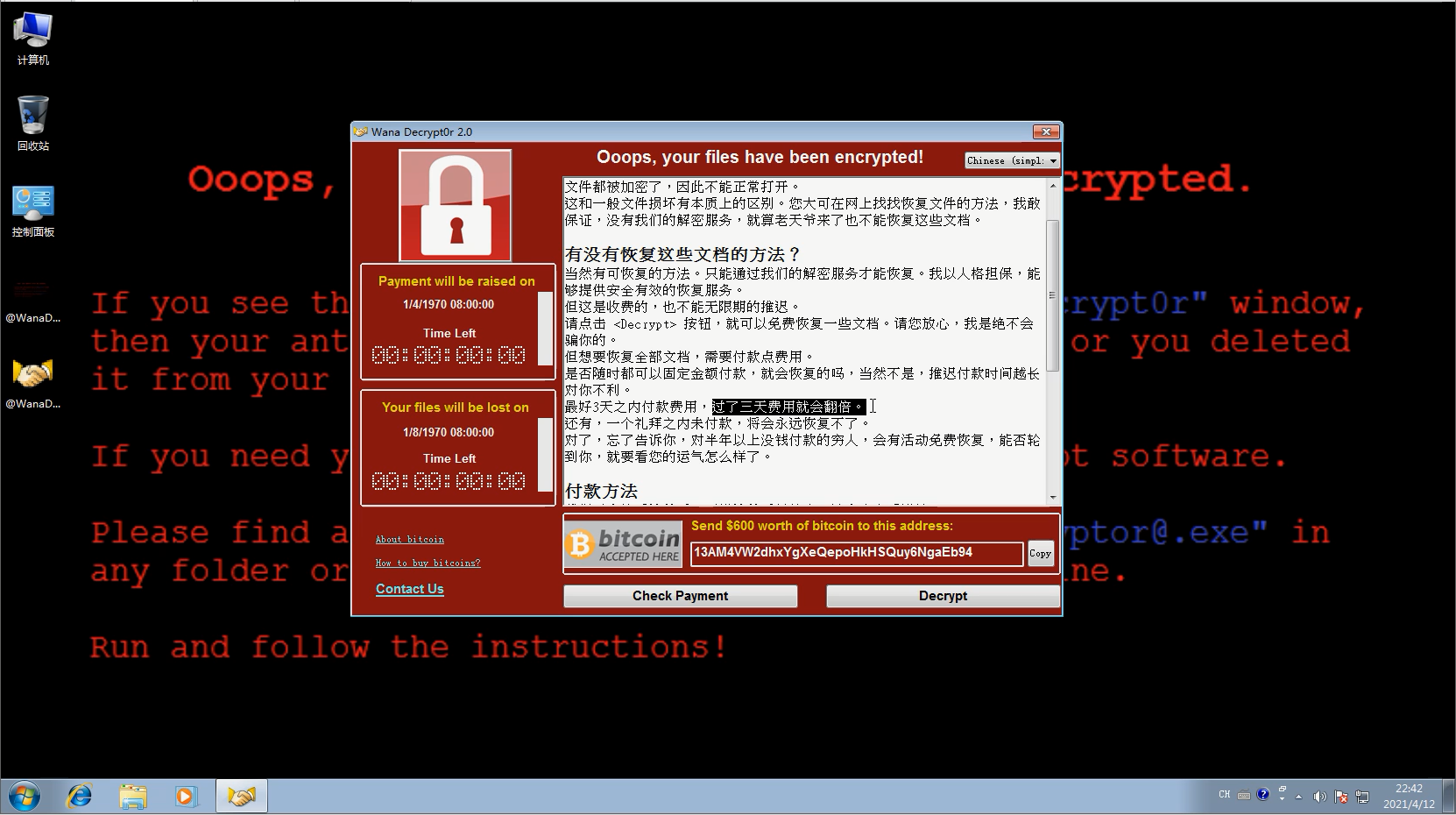Open the 控制面板 control panel icon
The image size is (1456, 815).
click(33, 211)
